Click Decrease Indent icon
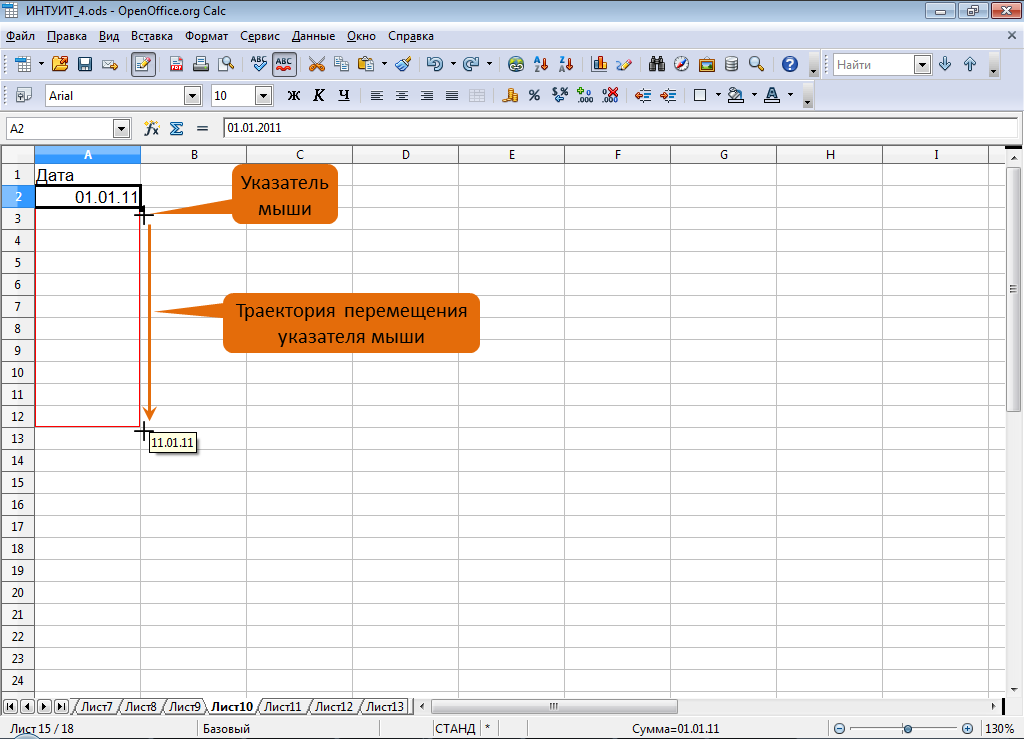Viewport: 1024px width, 739px height. coord(643,95)
